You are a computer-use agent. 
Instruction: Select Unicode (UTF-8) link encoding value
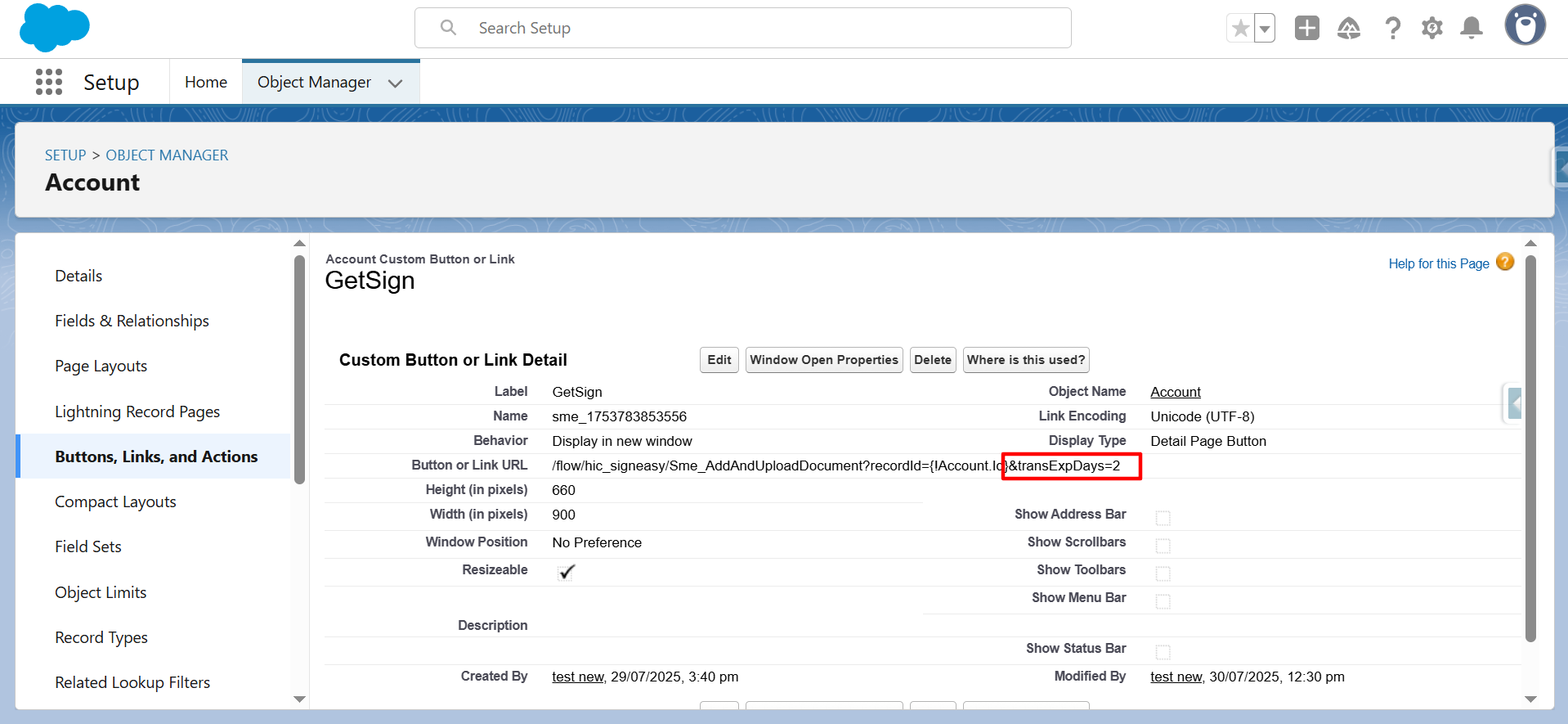coord(1203,416)
